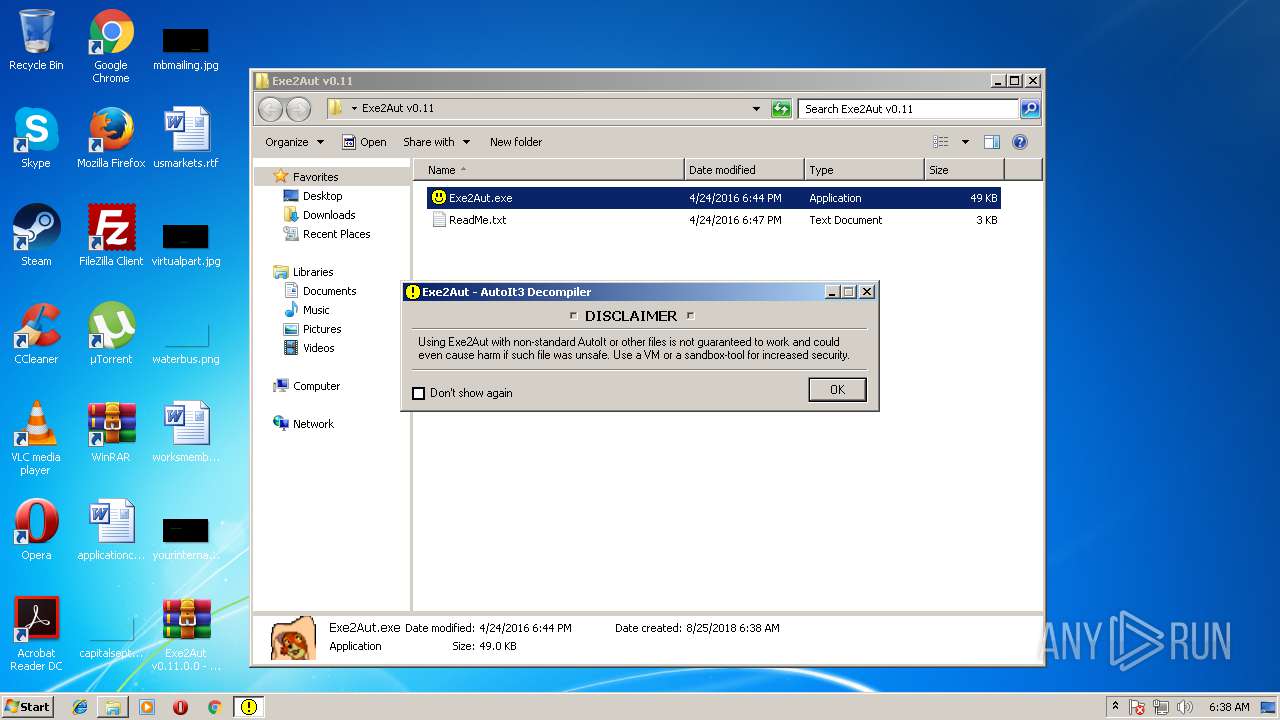Open Opera desktop shortcut

(x=36, y=530)
